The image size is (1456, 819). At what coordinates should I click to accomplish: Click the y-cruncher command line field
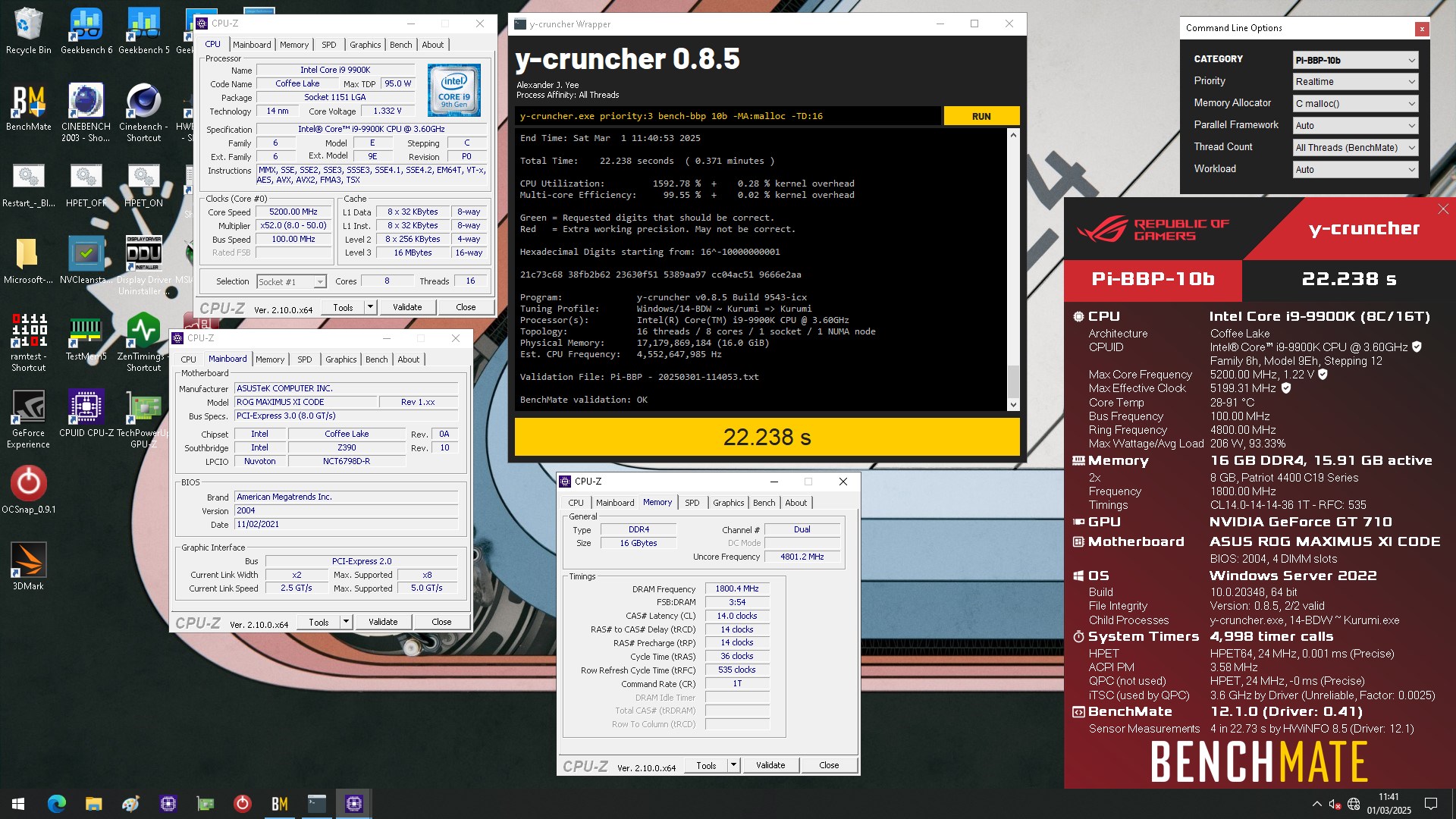pos(729,116)
